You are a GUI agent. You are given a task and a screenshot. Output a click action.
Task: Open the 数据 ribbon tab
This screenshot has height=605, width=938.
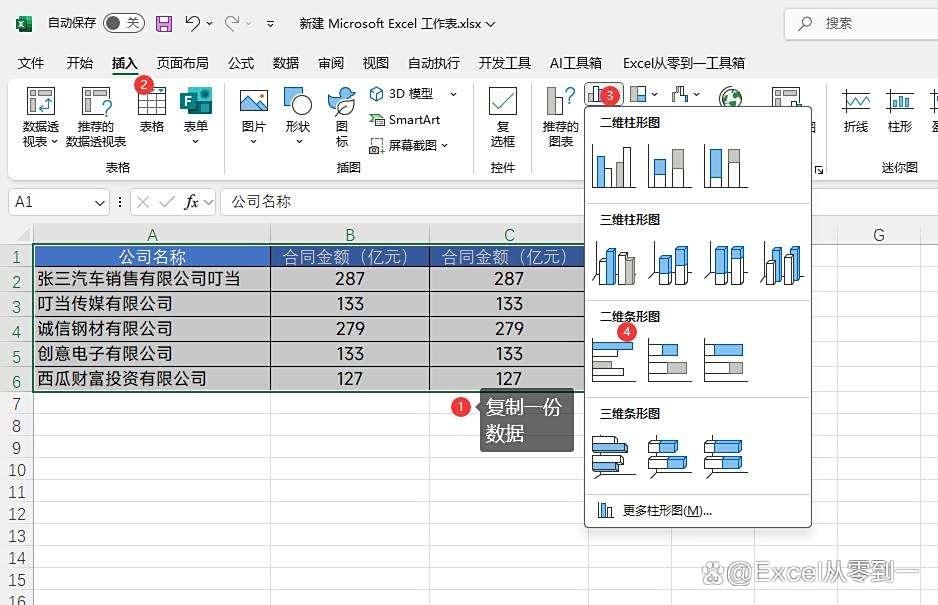point(286,63)
